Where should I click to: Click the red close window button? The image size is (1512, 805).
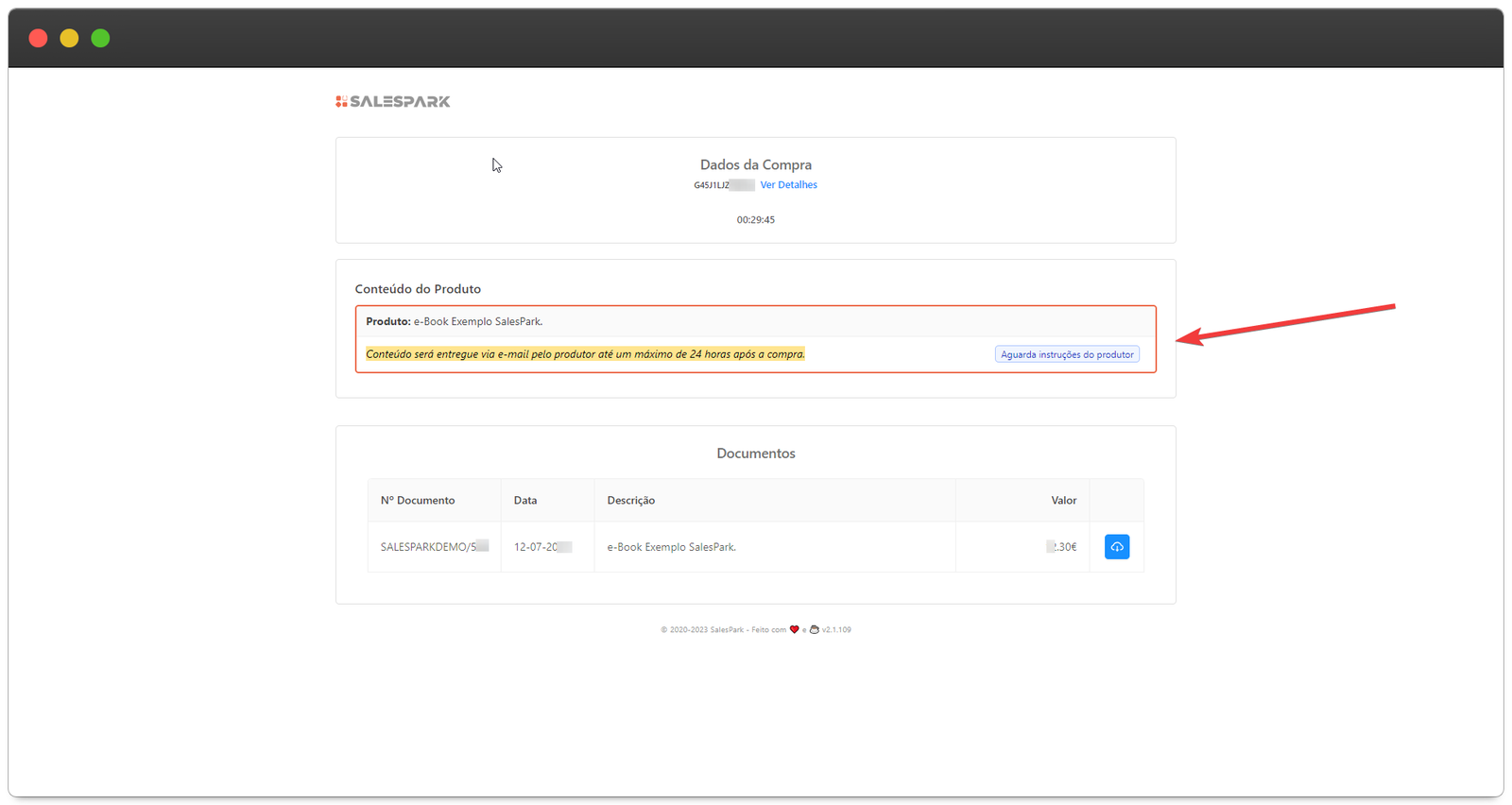[x=38, y=38]
